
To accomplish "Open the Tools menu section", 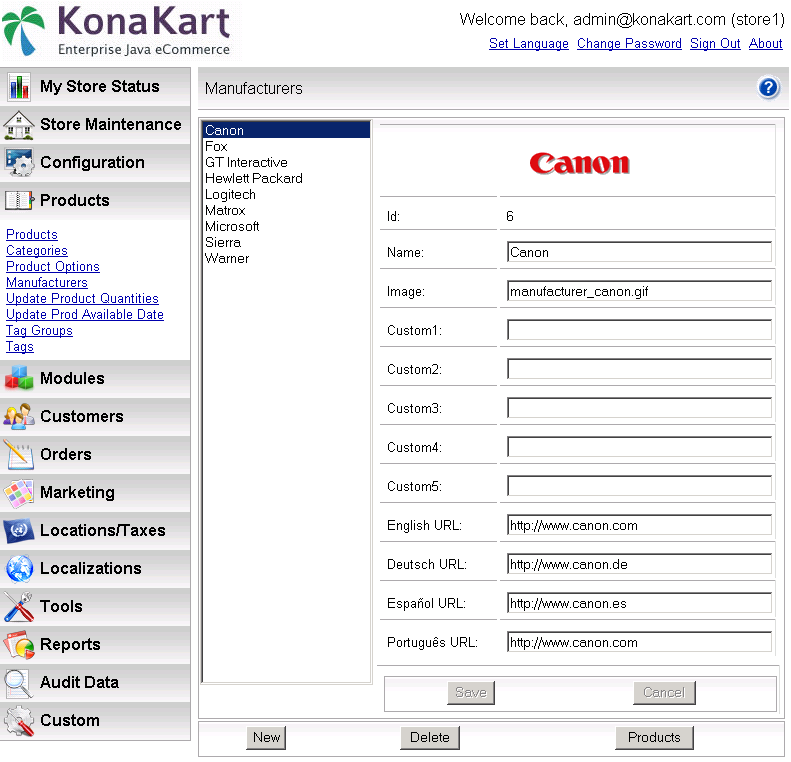I will coord(95,606).
